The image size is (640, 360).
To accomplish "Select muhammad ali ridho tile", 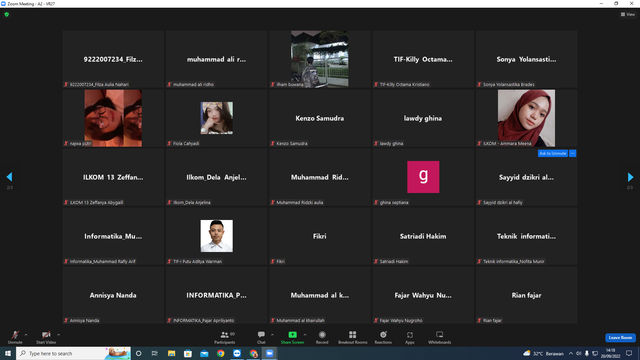I will click(216, 59).
